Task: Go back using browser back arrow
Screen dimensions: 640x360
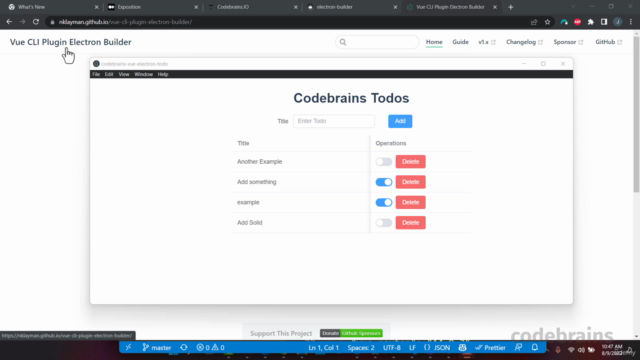Action: pyautogui.click(x=9, y=22)
